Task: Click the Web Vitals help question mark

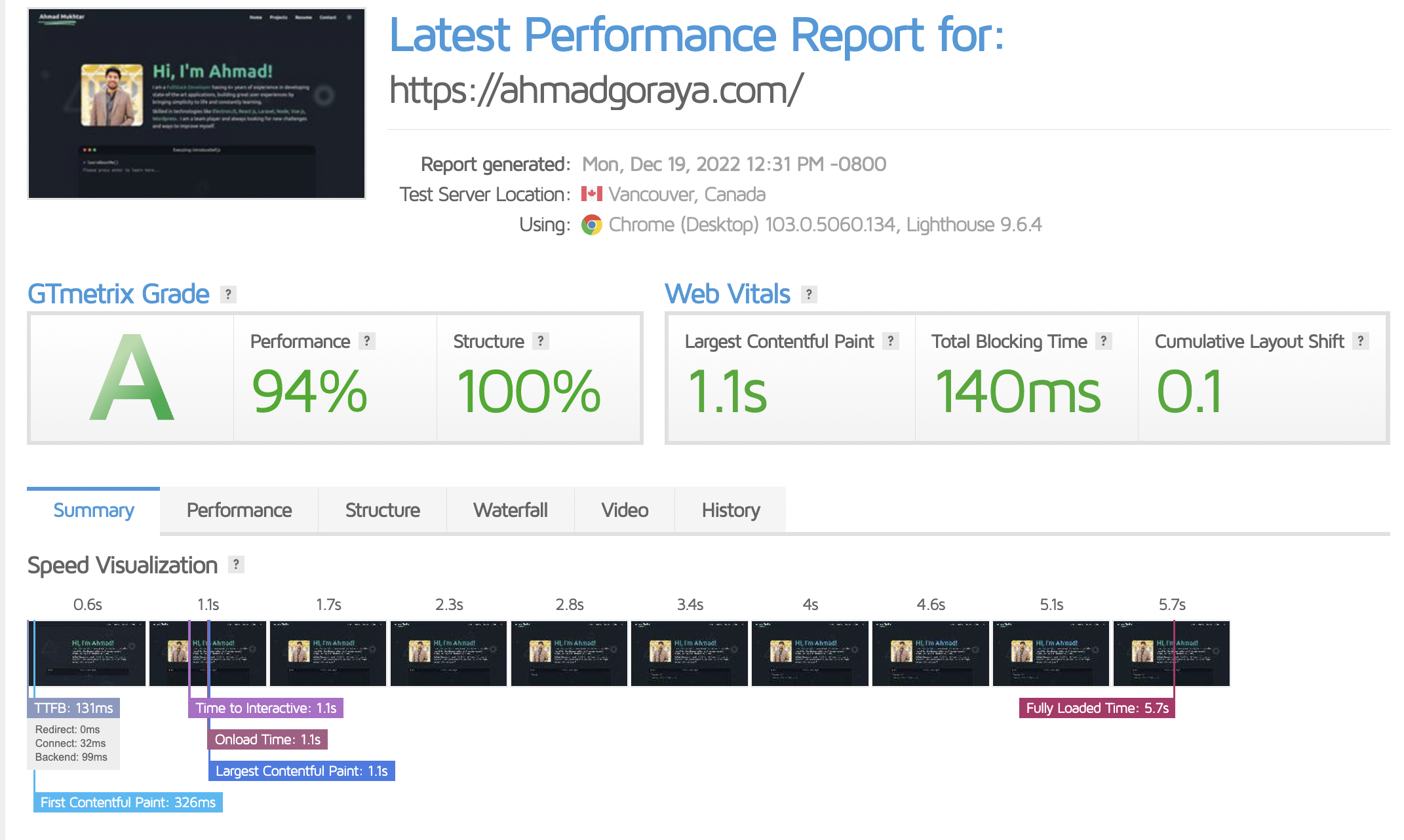Action: 809,294
